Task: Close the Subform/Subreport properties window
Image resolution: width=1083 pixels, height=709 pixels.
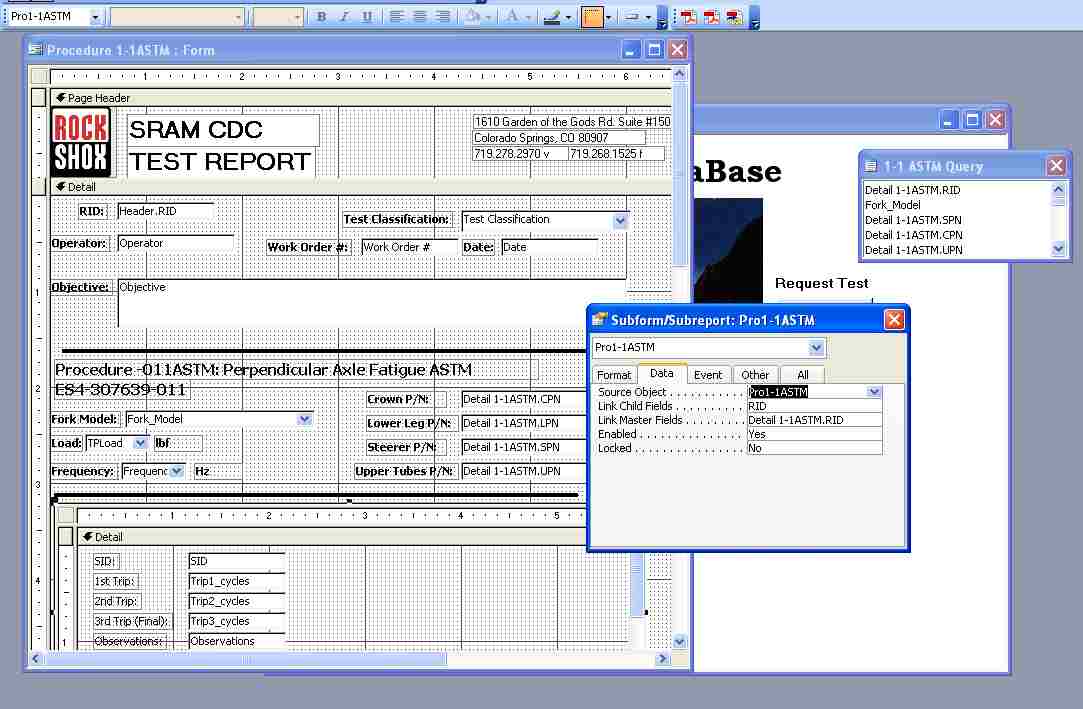Action: point(894,320)
